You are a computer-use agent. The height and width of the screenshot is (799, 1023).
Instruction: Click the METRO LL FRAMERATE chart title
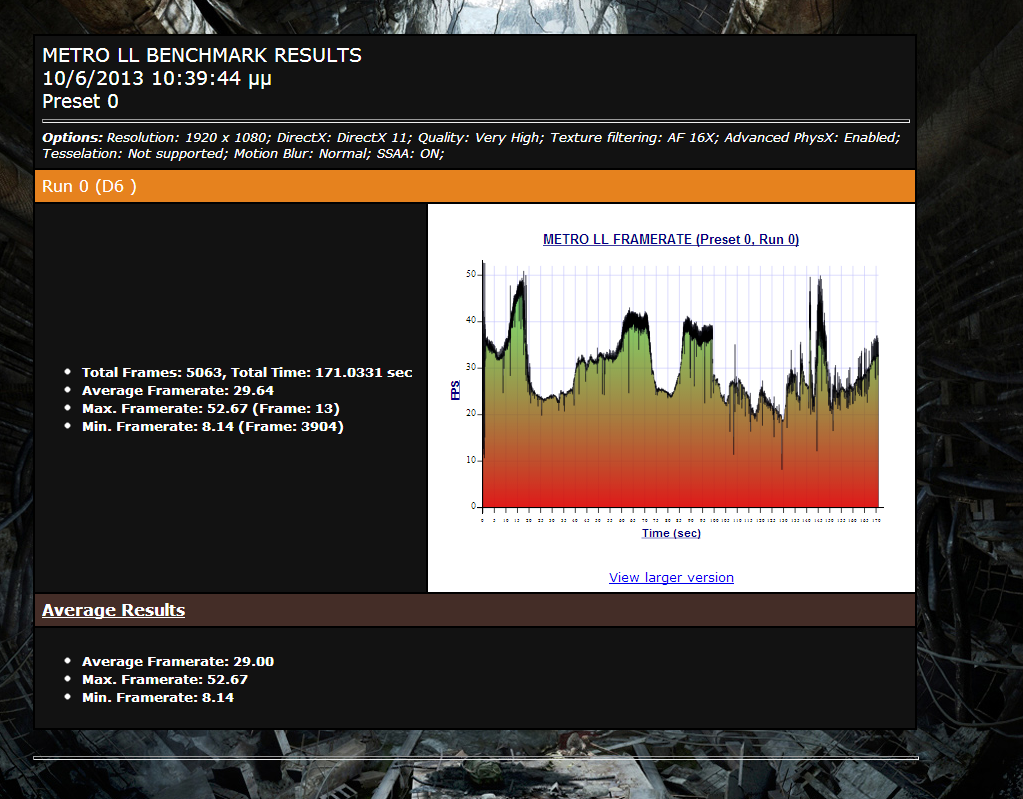671,239
